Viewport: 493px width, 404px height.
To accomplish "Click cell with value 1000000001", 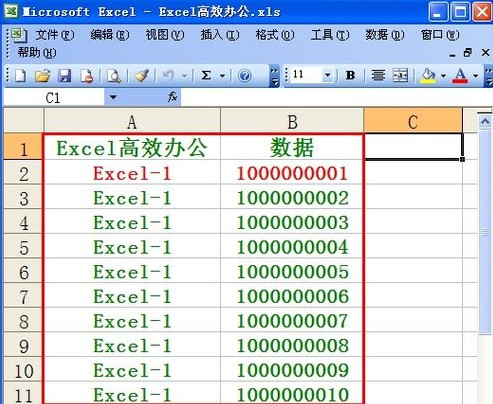I will click(x=292, y=172).
